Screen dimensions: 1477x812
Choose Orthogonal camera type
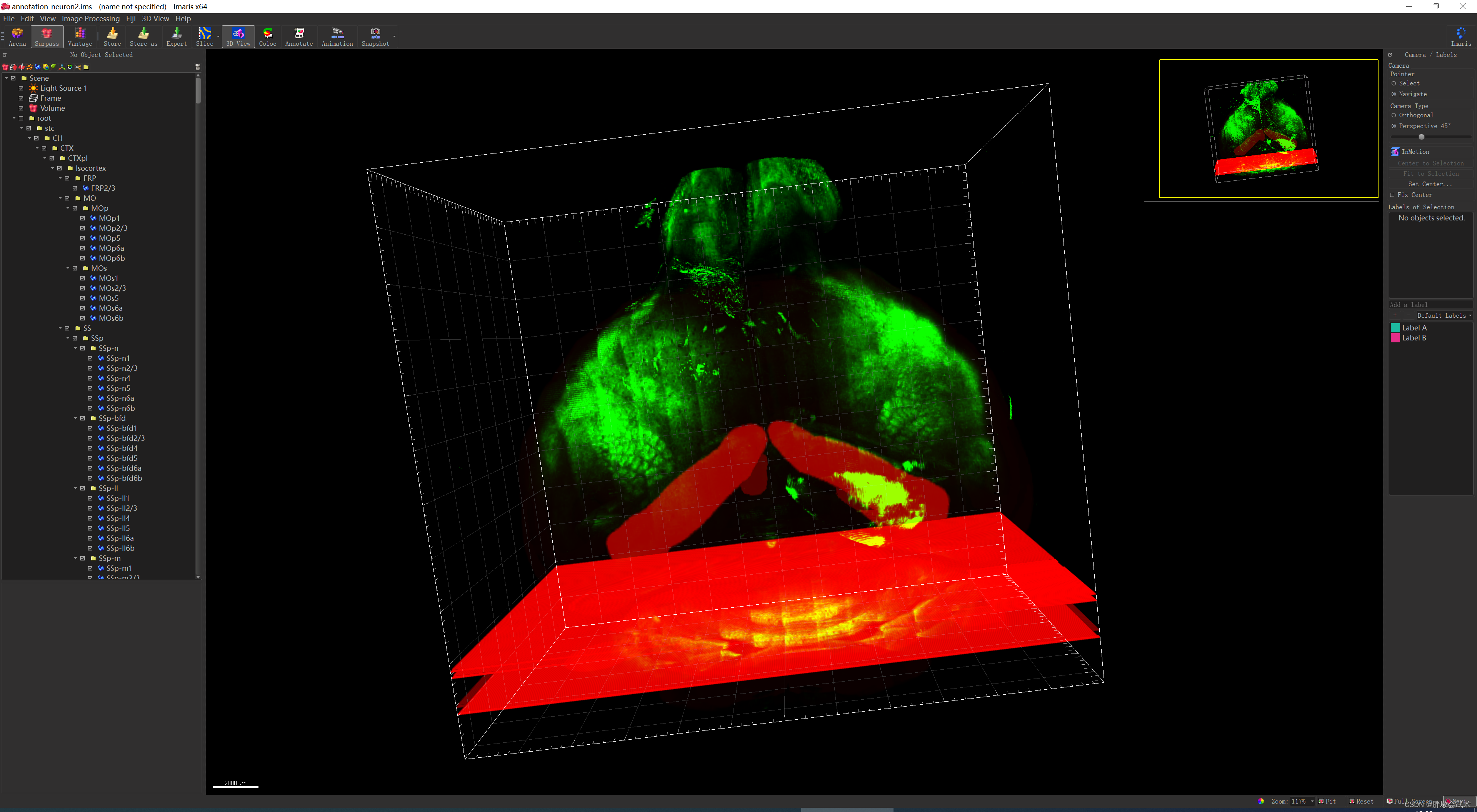(1393, 115)
